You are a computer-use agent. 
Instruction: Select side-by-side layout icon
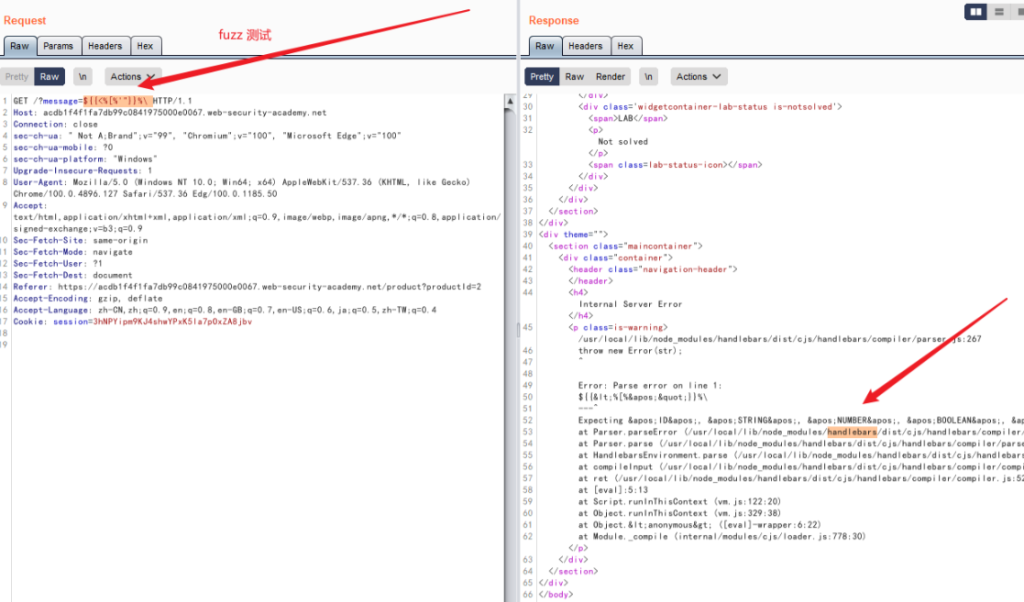pyautogui.click(x=976, y=12)
